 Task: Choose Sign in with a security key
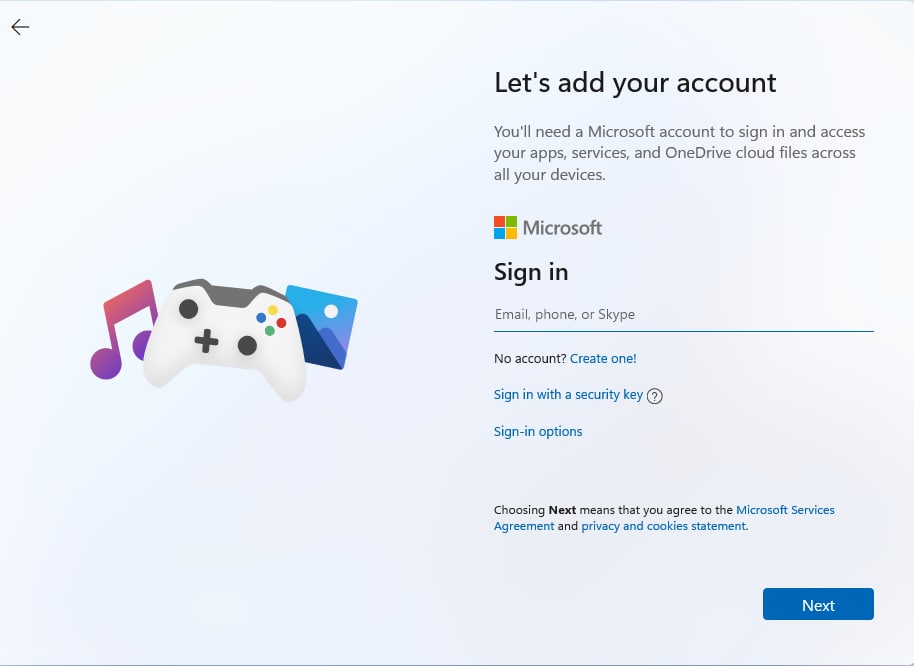(568, 394)
